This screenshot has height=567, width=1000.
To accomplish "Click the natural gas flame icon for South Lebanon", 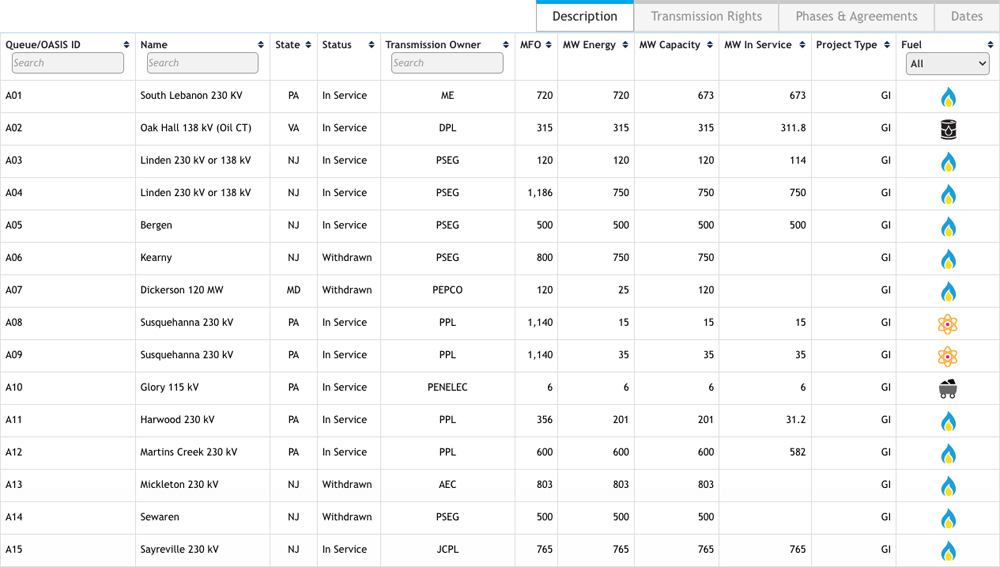I will tap(947, 97).
